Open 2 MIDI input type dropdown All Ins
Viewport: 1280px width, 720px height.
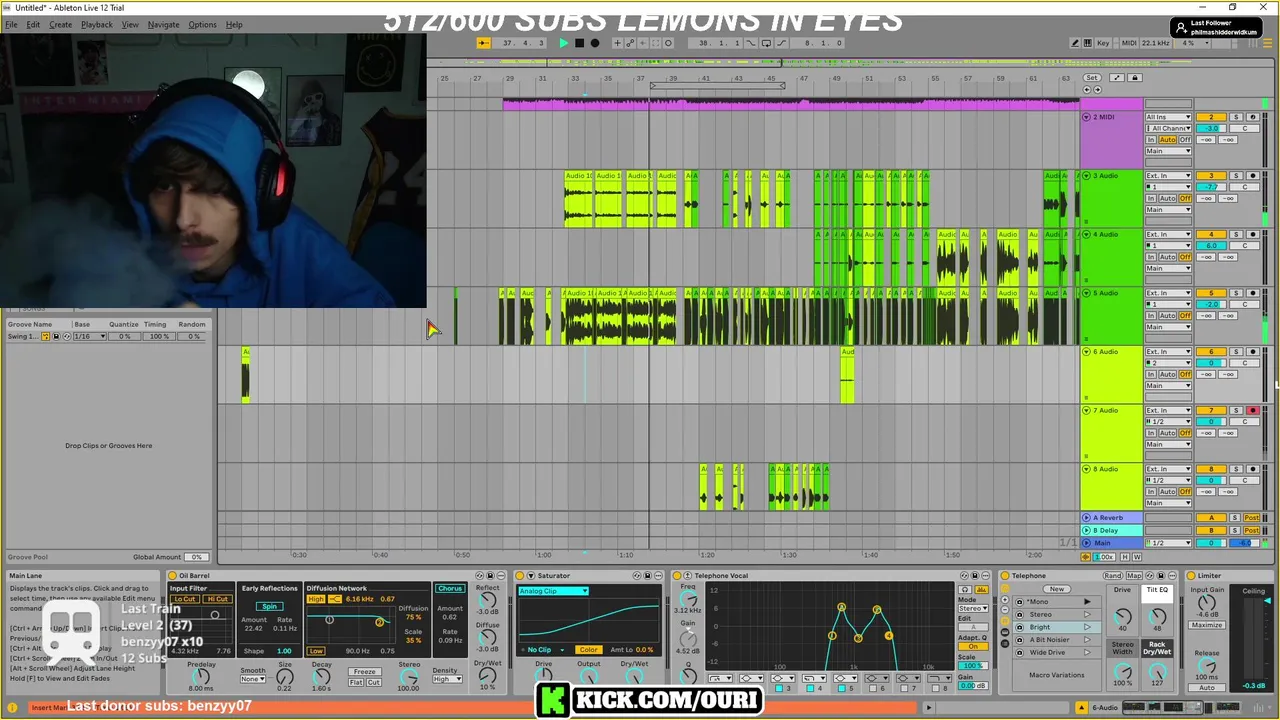point(1168,117)
